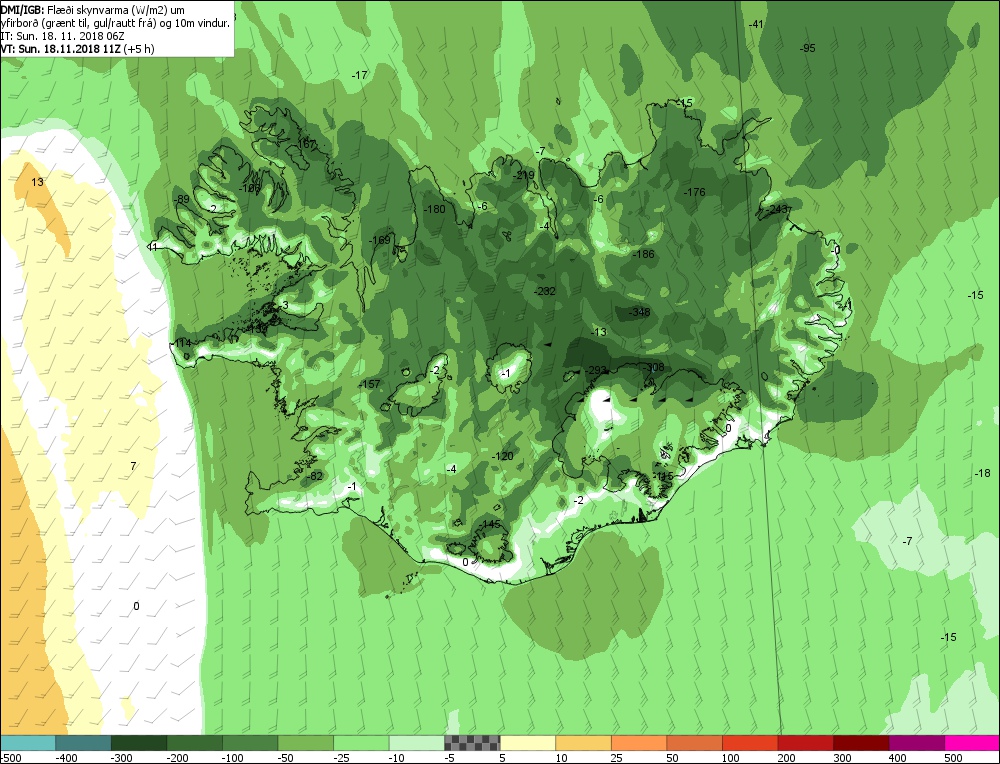Click the '200' label on the color scale
1000x764 pixels.
pyautogui.click(x=786, y=758)
